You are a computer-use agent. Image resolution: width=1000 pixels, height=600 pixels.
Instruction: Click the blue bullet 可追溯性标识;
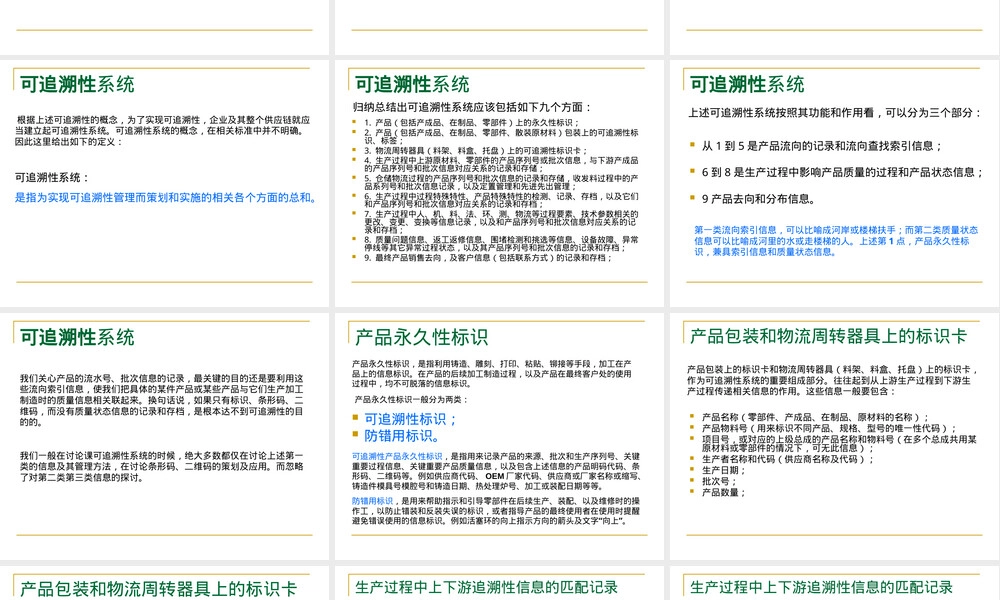pyautogui.click(x=411, y=419)
